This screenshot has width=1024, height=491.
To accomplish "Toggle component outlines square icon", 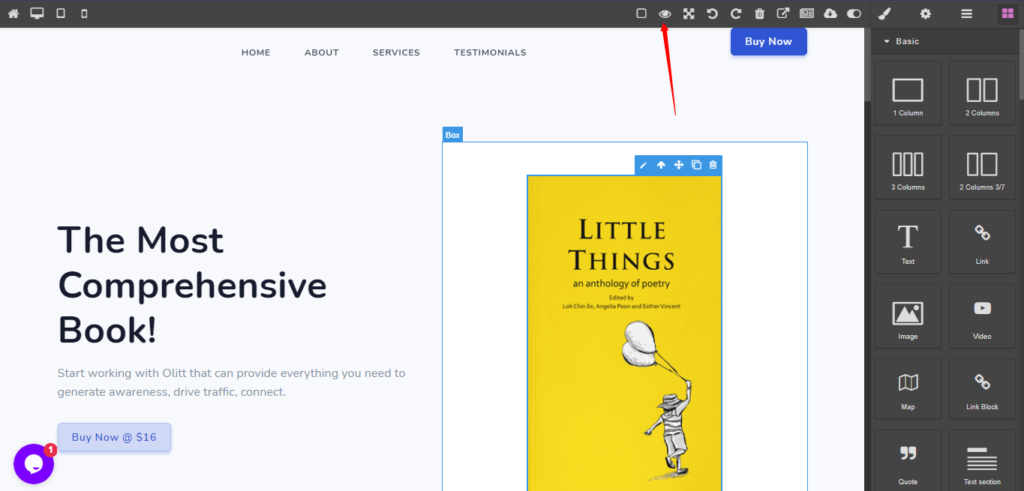I will point(642,14).
